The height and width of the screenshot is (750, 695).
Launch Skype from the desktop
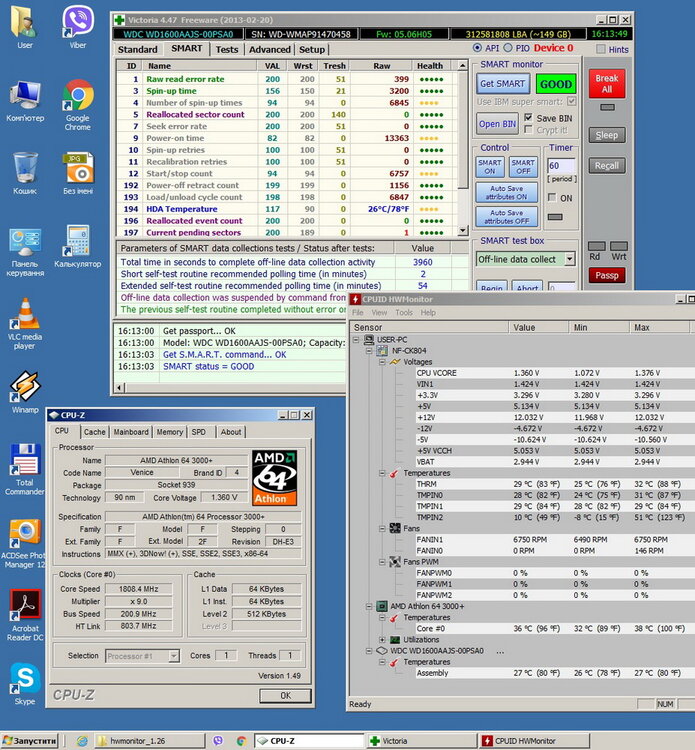[26, 681]
